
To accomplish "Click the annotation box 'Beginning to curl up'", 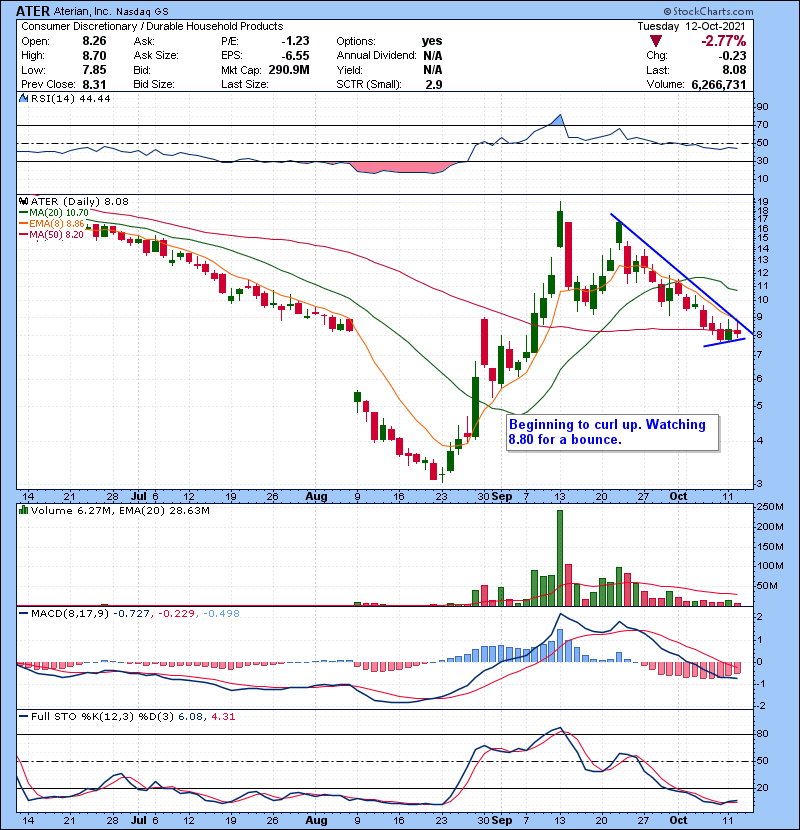I will pos(613,432).
